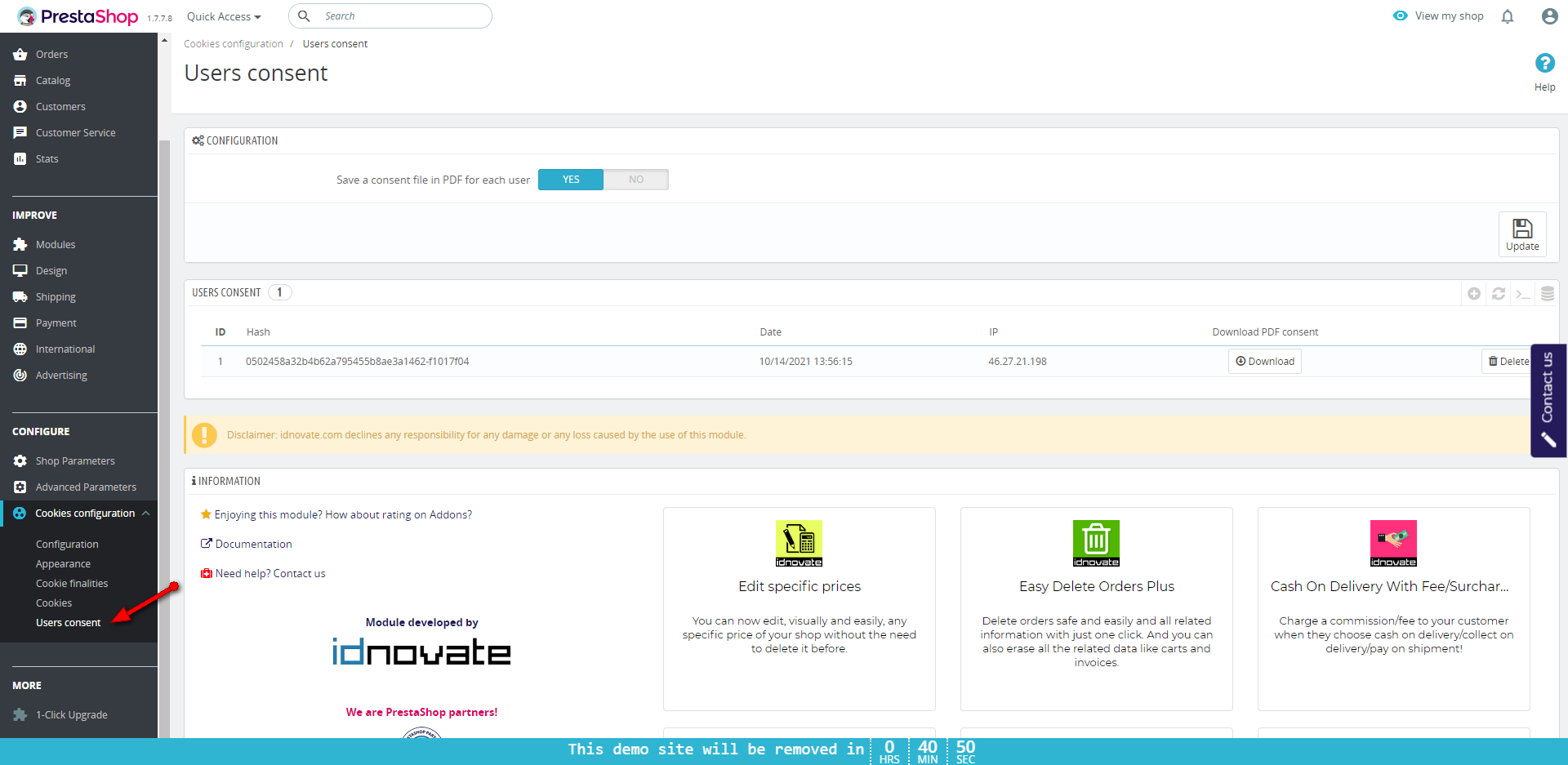
Task: Click the Orders basket icon
Action: (20, 55)
